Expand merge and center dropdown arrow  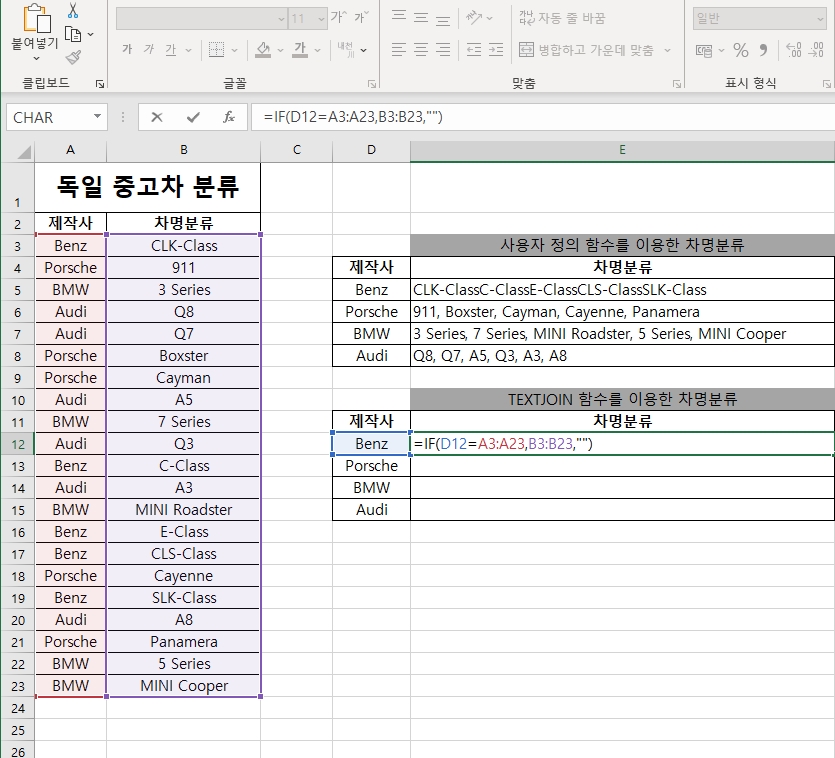[667, 51]
